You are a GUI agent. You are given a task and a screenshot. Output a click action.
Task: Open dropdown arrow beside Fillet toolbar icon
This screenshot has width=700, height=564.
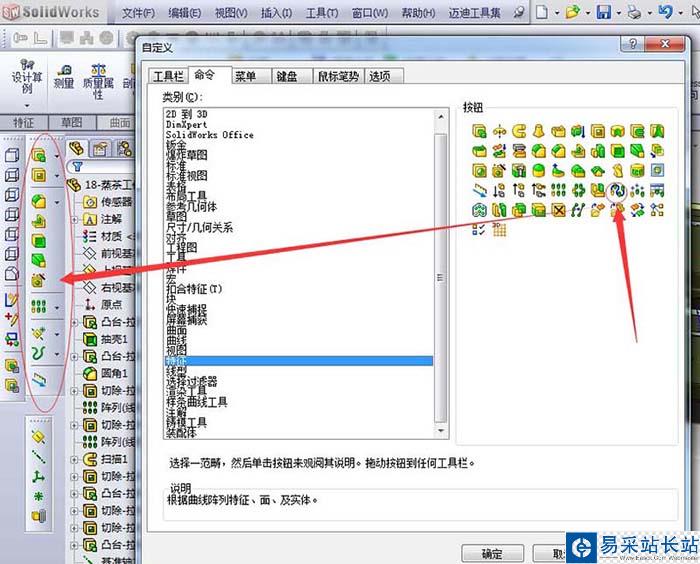[57, 202]
